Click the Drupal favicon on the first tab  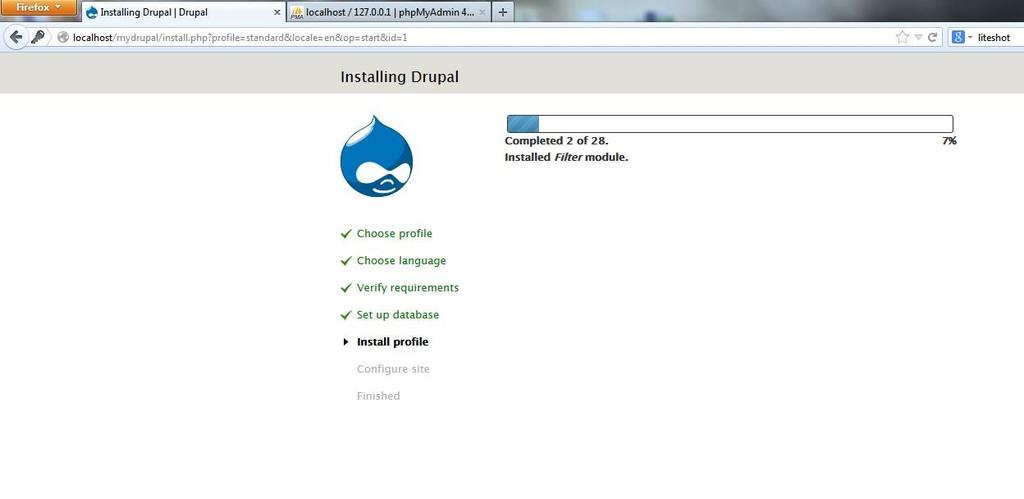92,12
